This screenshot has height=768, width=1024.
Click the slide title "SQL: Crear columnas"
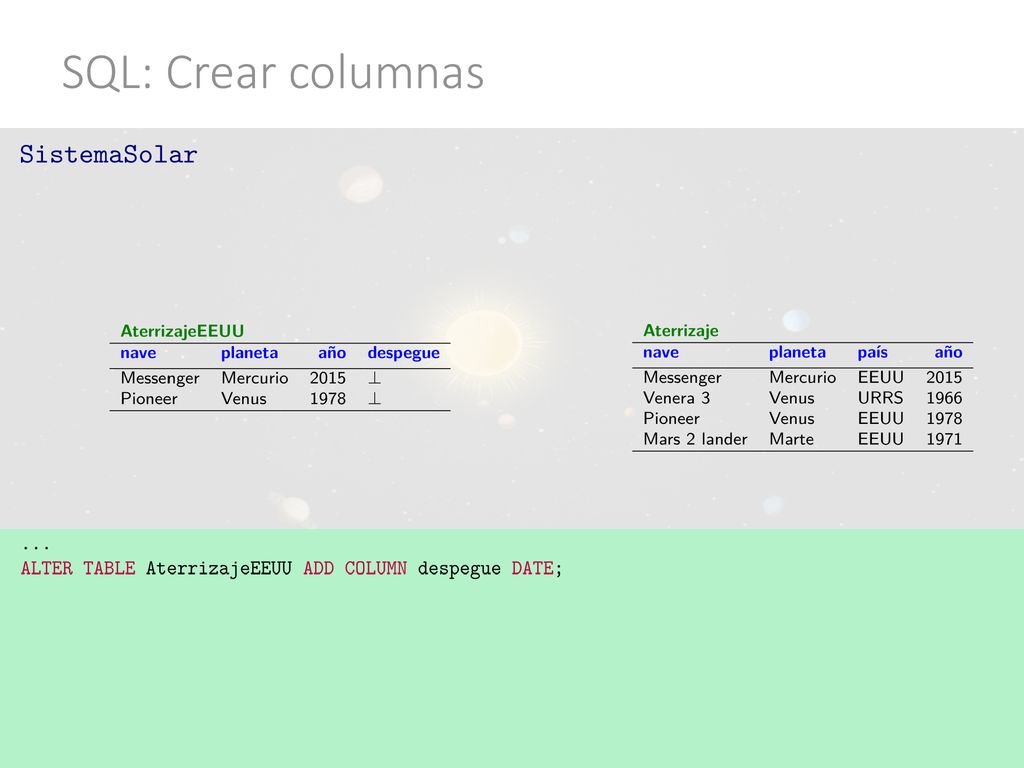273,72
